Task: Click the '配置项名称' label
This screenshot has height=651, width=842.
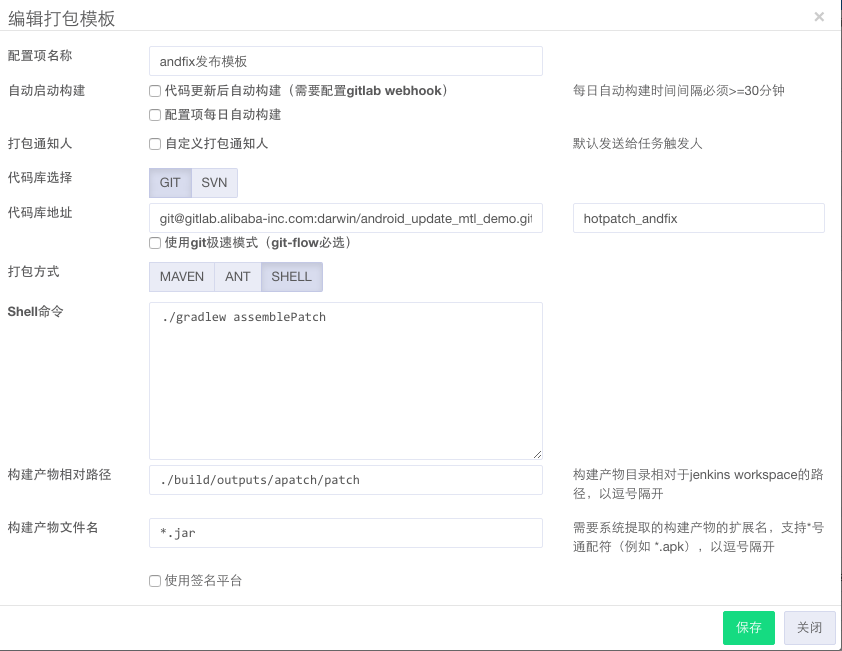Action: 40,55
